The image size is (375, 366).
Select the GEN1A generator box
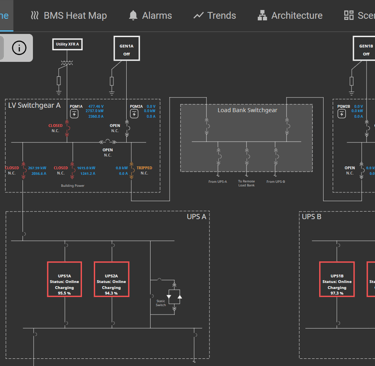click(127, 49)
